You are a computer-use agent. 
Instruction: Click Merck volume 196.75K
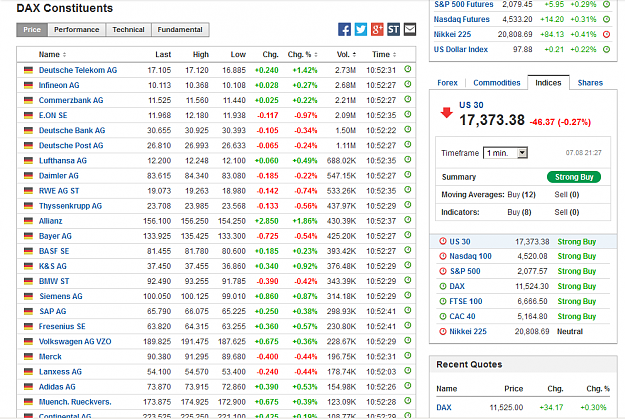click(x=341, y=357)
